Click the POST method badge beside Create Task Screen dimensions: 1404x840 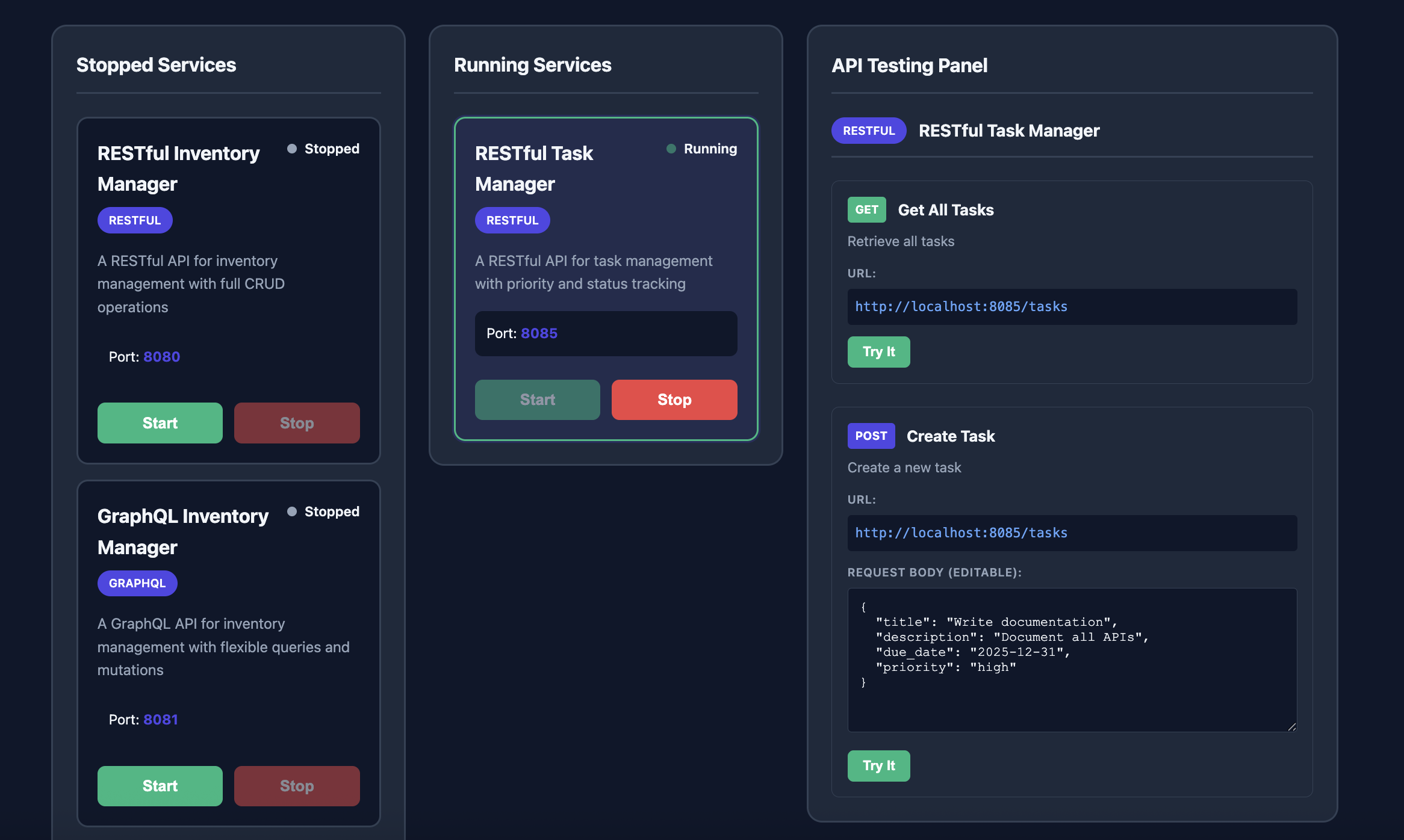point(871,436)
